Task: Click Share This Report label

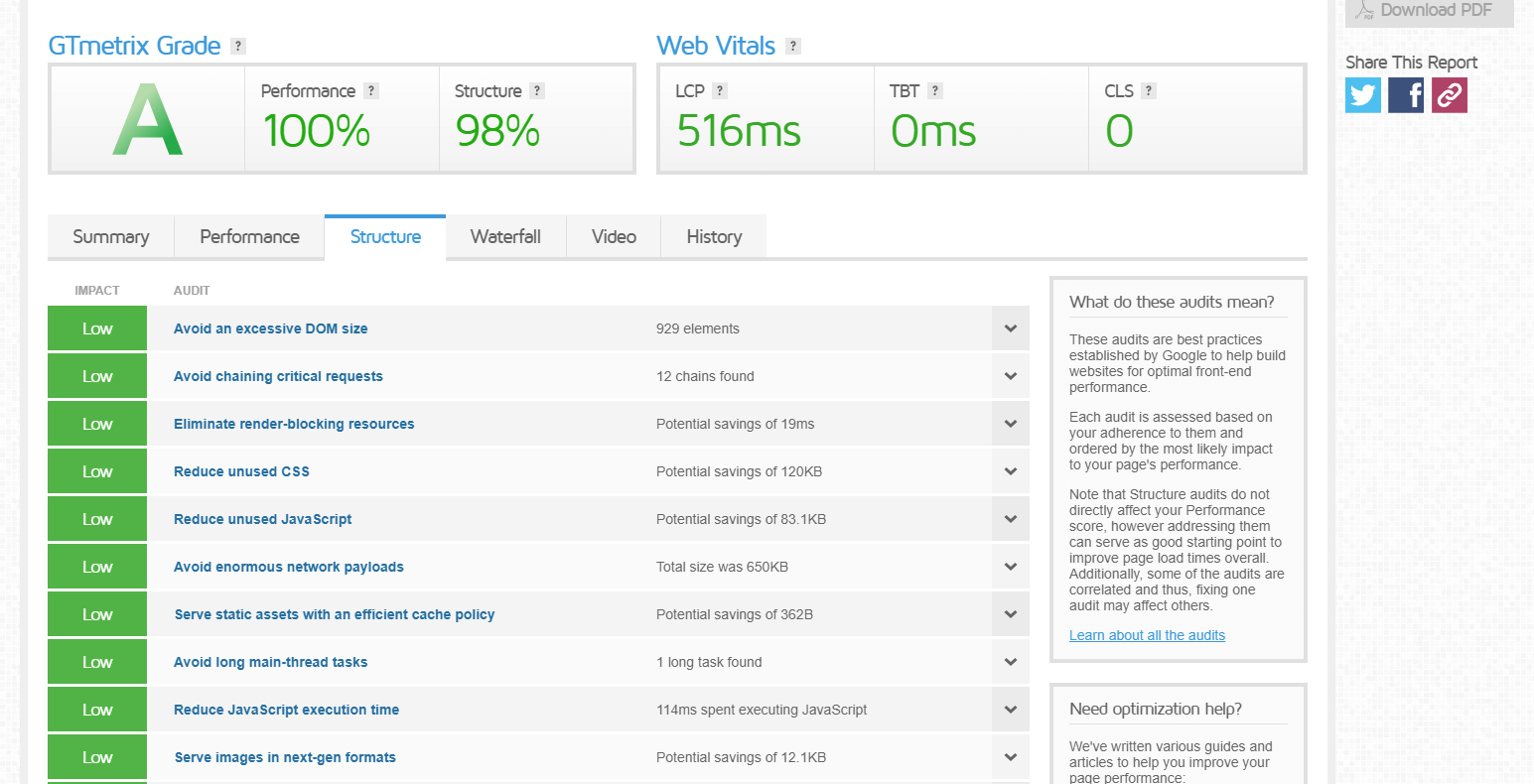Action: 1411,62
